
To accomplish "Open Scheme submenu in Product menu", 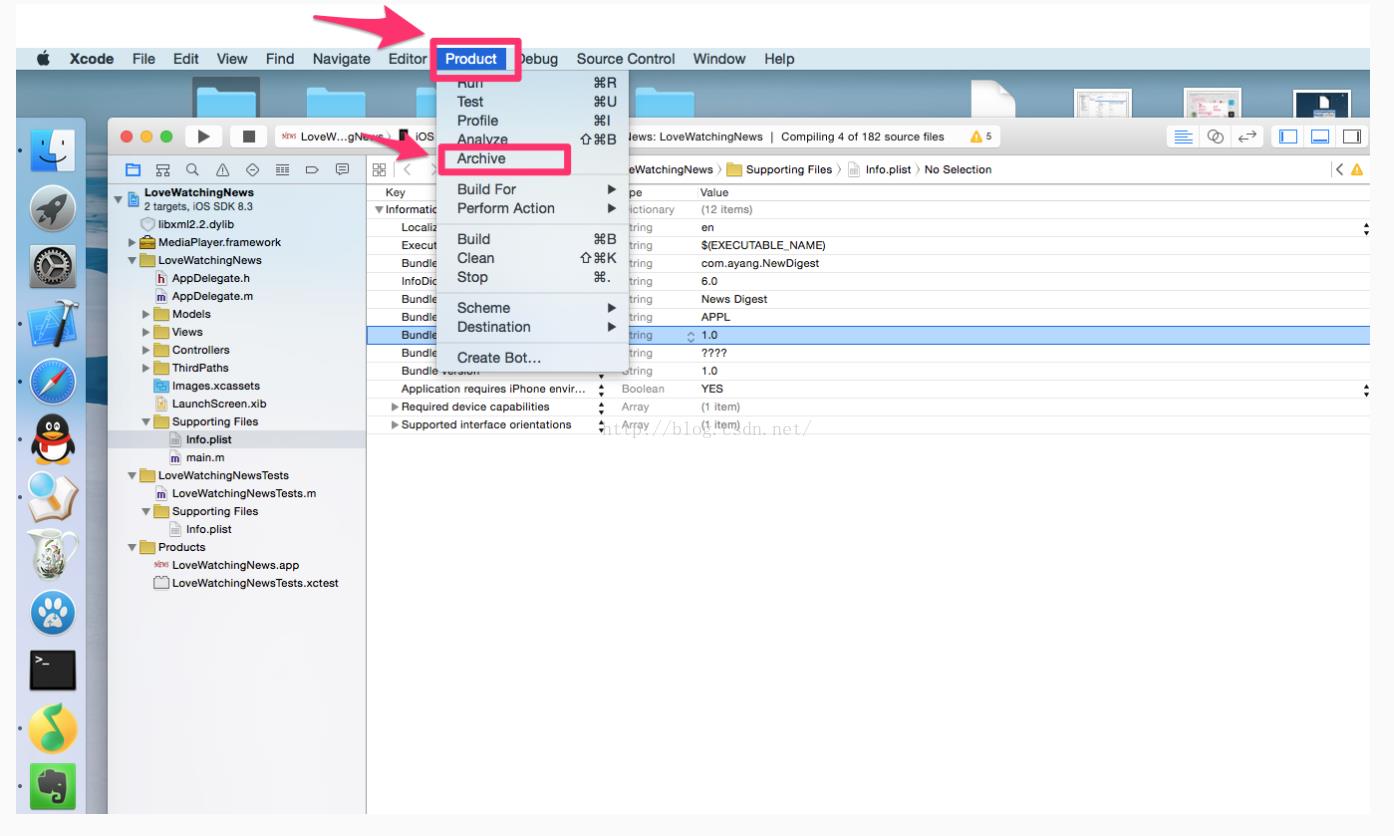I will [533, 308].
